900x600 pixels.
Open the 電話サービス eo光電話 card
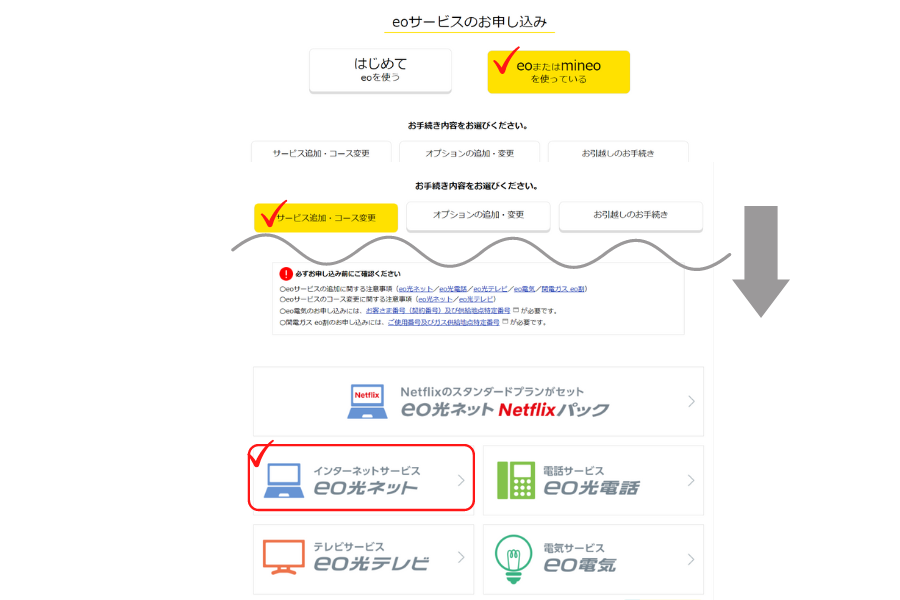[x=593, y=480]
